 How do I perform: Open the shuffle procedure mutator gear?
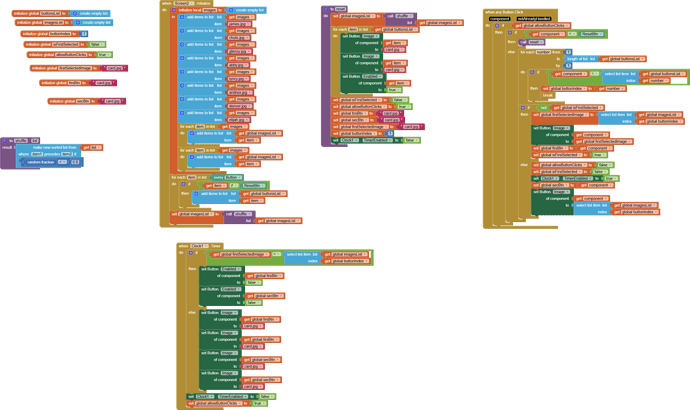[x=5, y=141]
